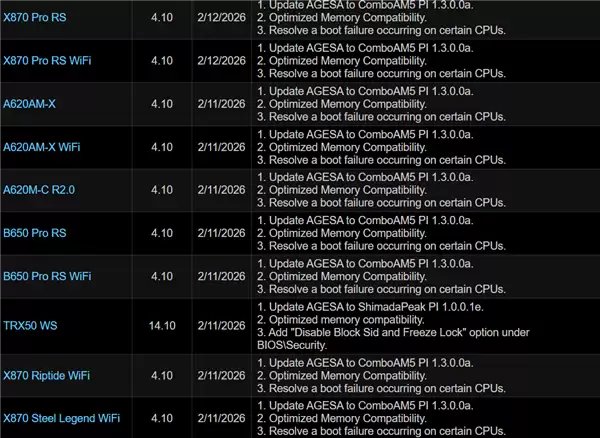Screen dimensions: 600x438
Task: Open the X870 Pro RS motherboard link
Action: (37, 17)
